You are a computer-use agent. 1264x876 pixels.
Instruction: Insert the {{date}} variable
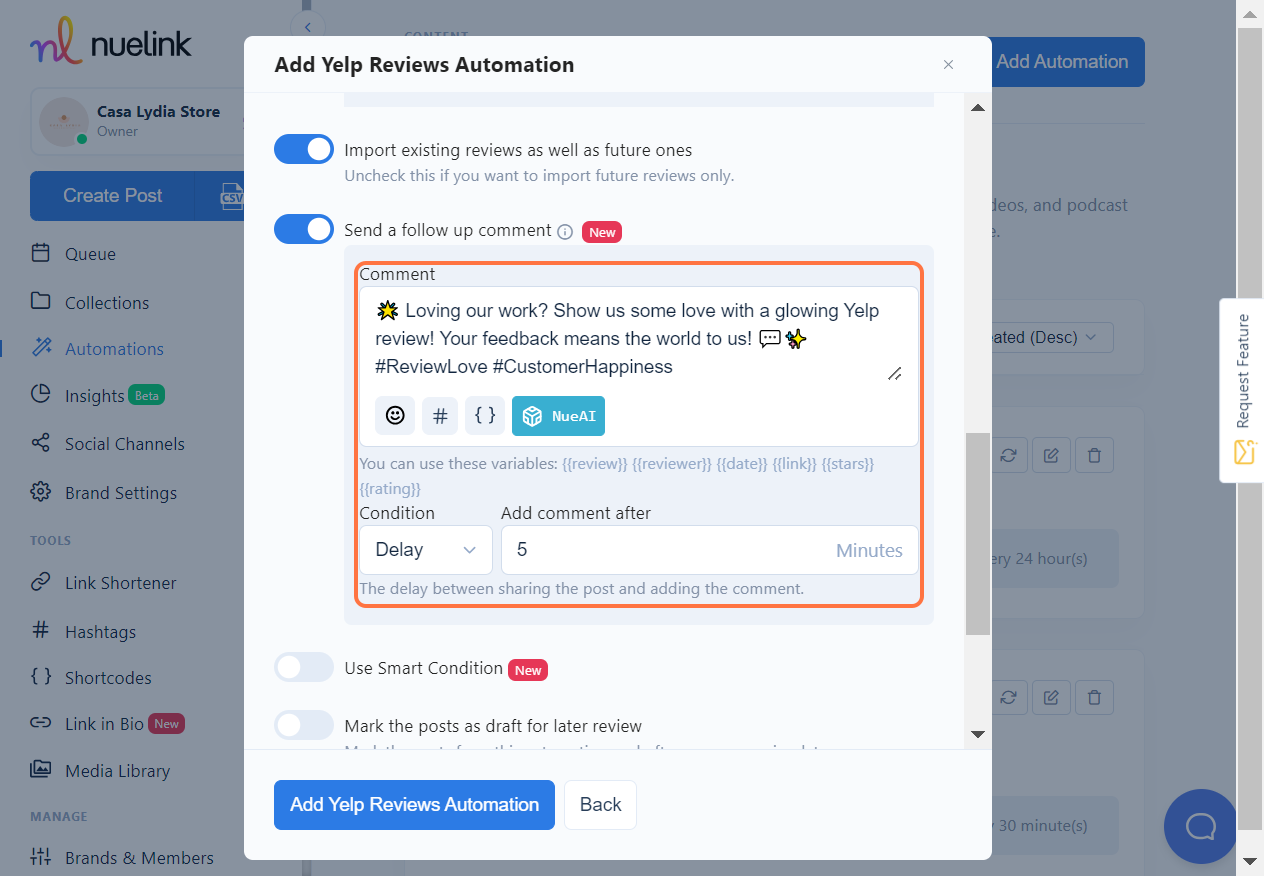[x=742, y=464]
